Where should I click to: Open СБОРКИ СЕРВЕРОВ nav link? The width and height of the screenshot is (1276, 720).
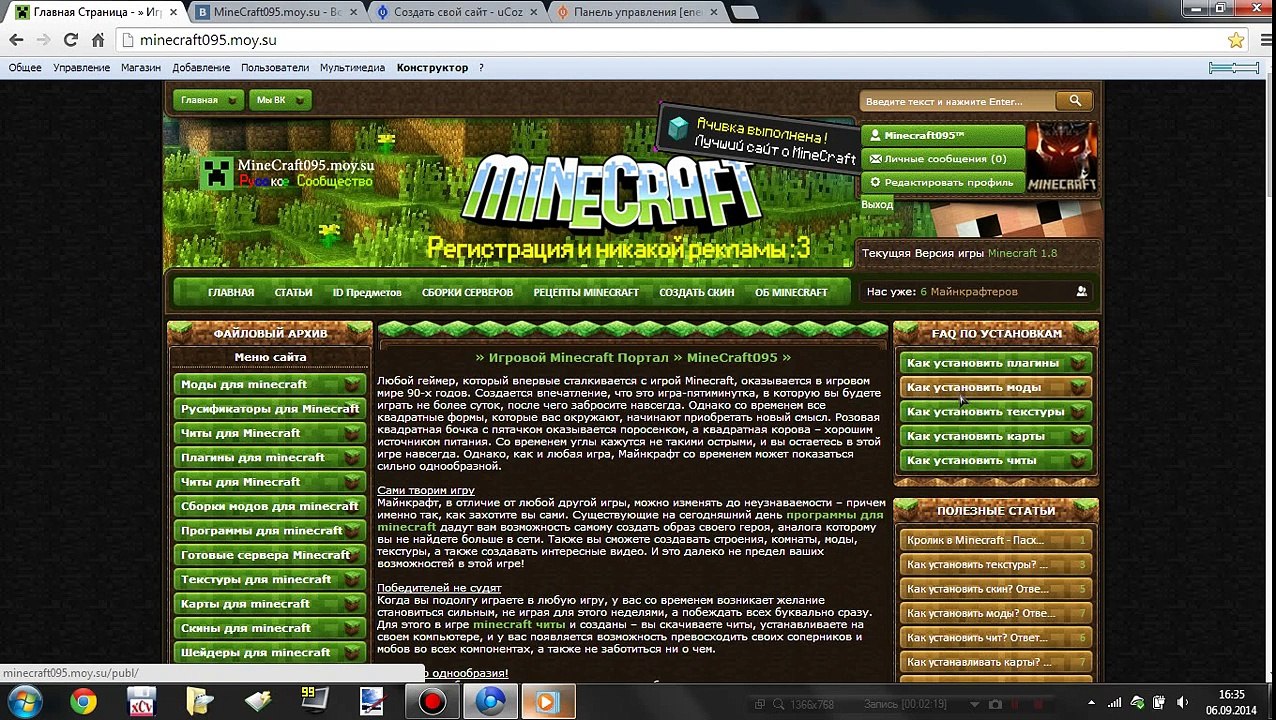(x=467, y=292)
